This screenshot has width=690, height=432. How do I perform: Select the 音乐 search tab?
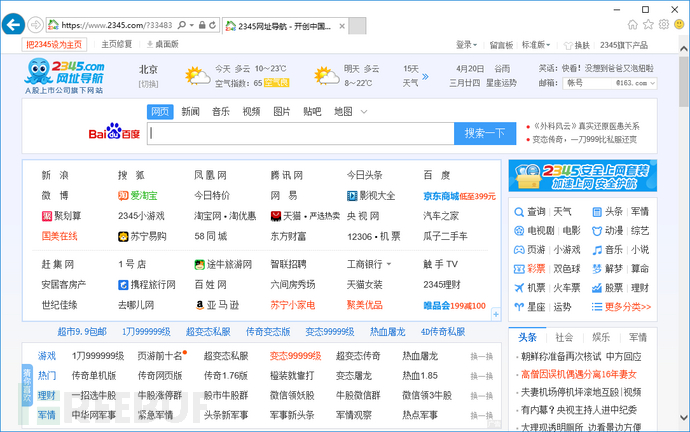(221, 112)
